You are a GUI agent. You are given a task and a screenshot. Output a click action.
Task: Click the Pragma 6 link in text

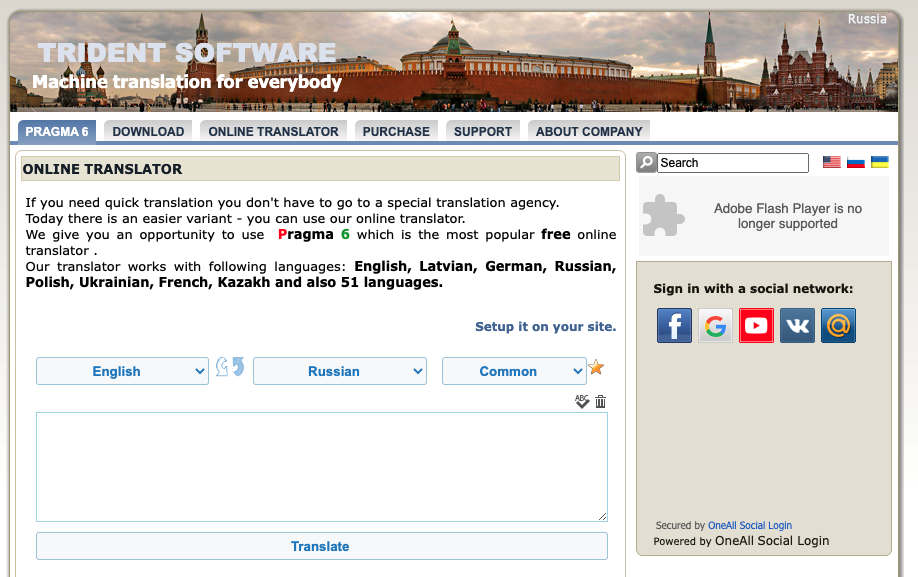pyautogui.click(x=313, y=235)
